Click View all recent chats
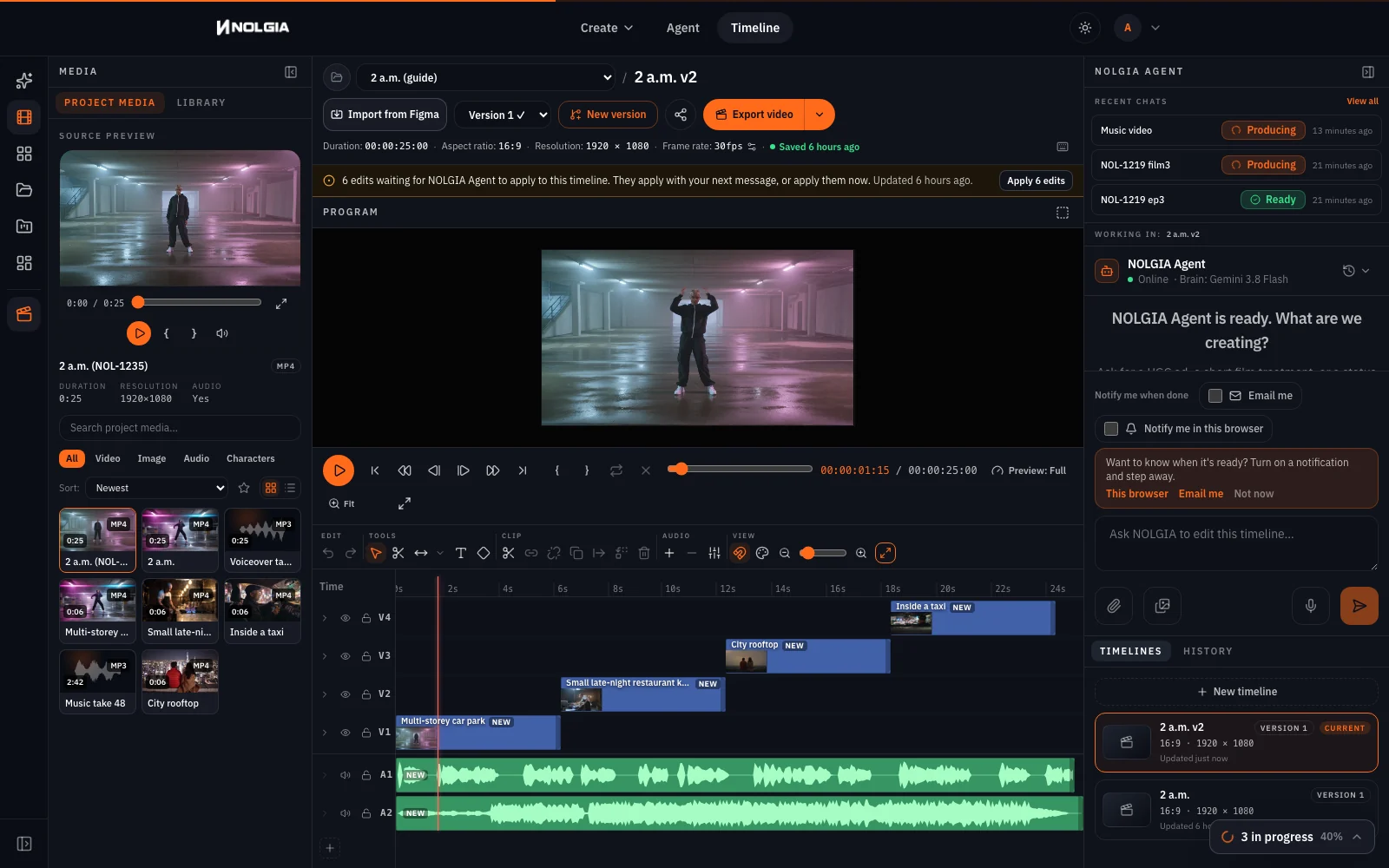 click(x=1362, y=102)
